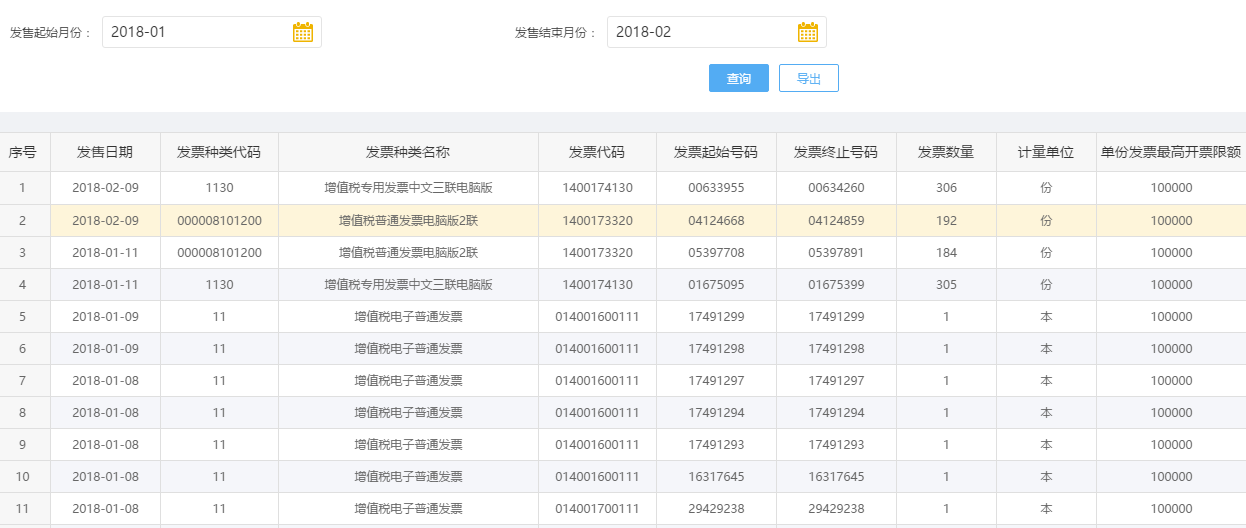Select highlighted row start number 04124668
This screenshot has height=528, width=1246.
[x=716, y=220]
